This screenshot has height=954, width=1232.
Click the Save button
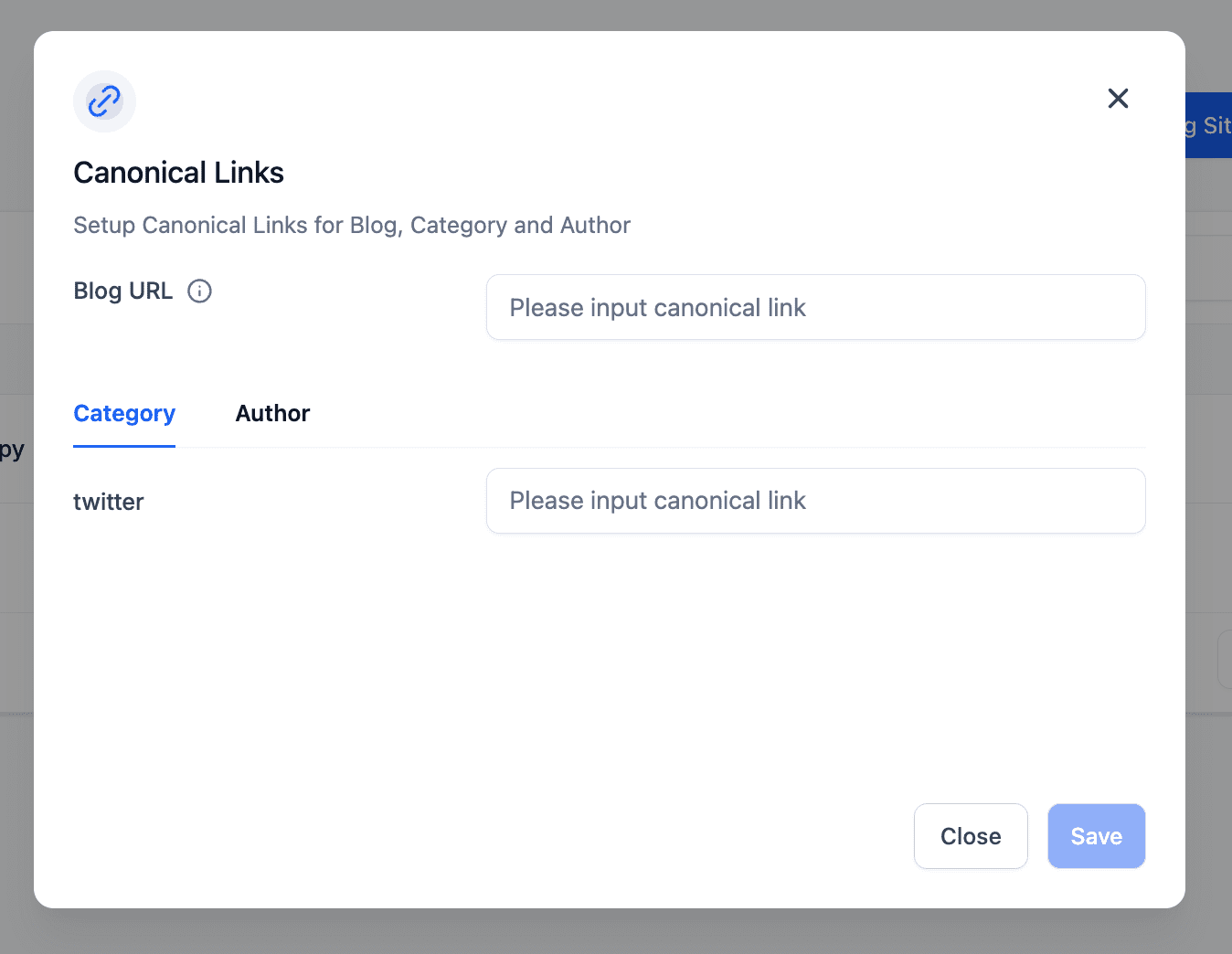(1097, 836)
